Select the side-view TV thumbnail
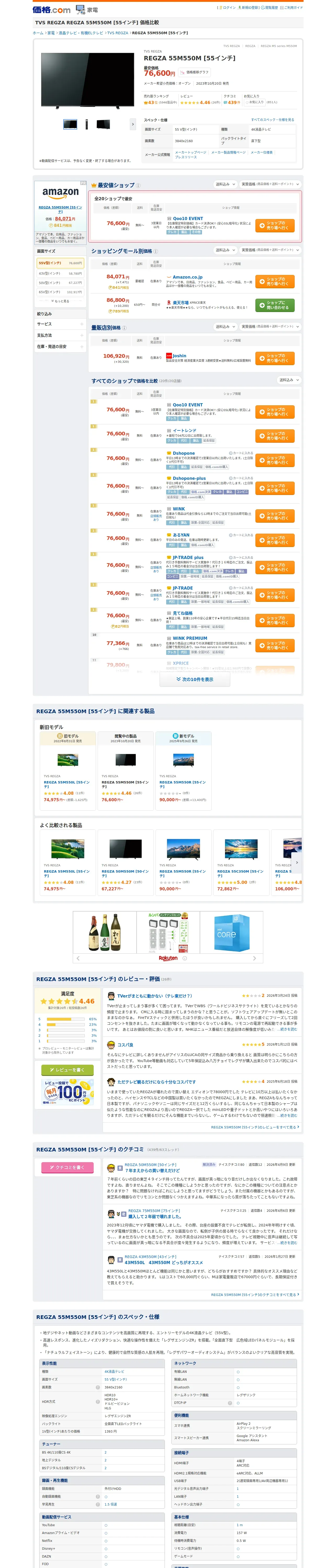 (x=87, y=124)
